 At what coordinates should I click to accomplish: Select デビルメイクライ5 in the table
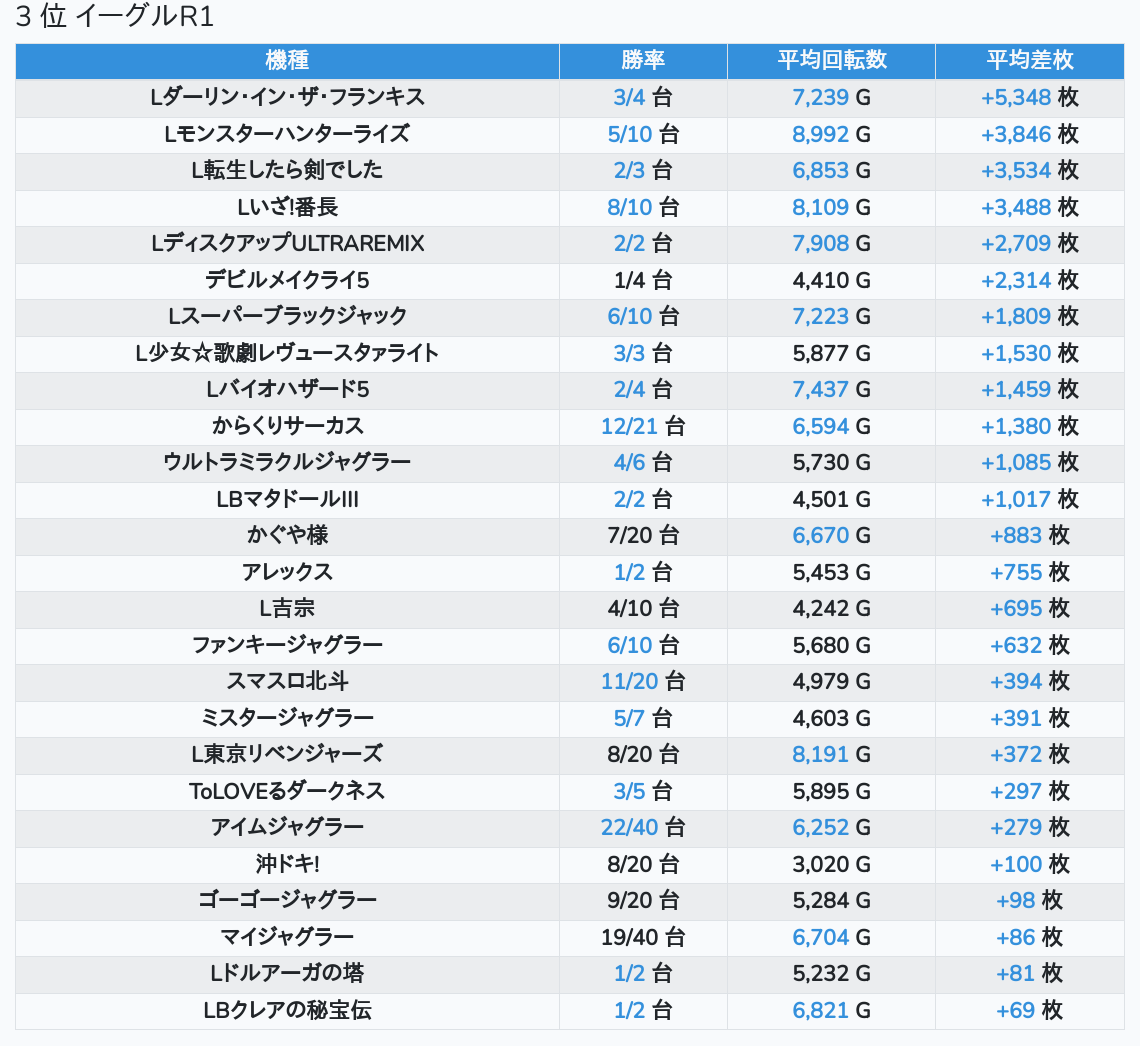287,280
